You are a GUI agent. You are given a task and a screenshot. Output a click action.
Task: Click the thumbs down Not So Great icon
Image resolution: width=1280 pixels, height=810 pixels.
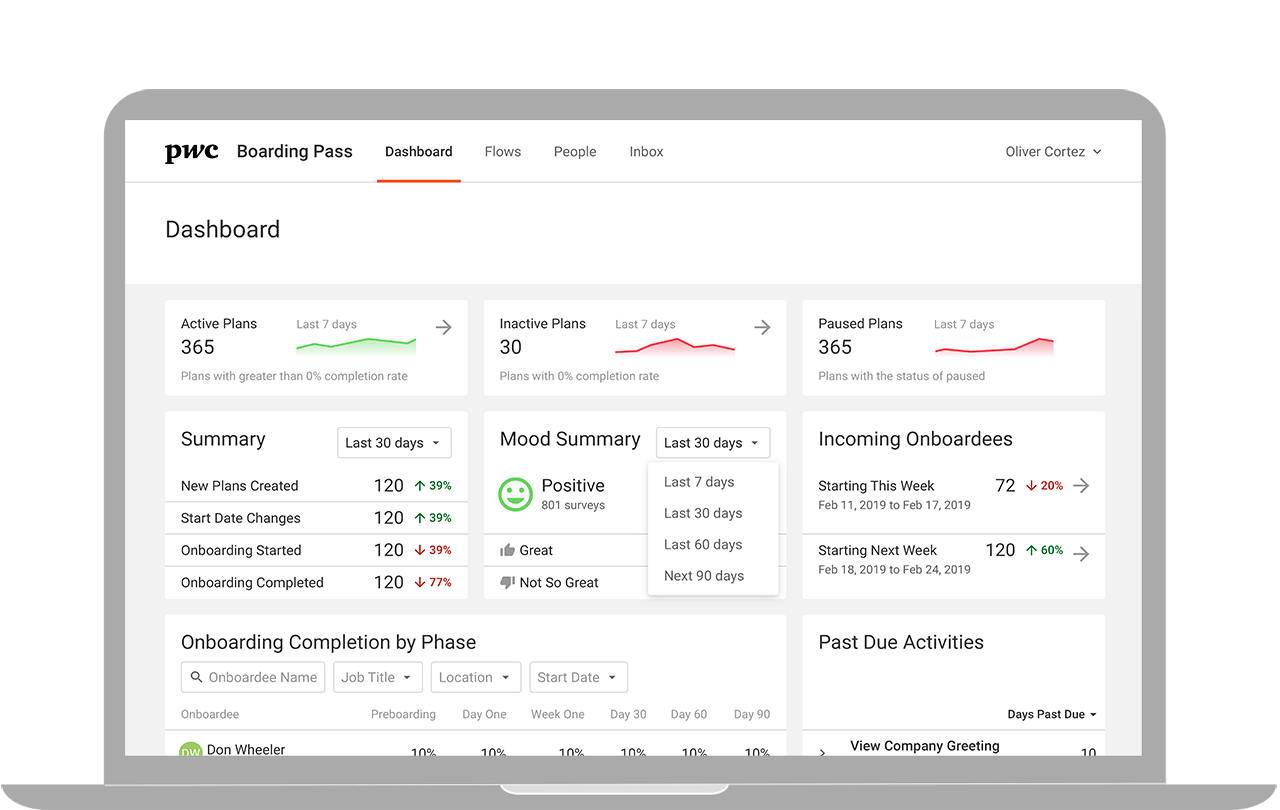(507, 582)
